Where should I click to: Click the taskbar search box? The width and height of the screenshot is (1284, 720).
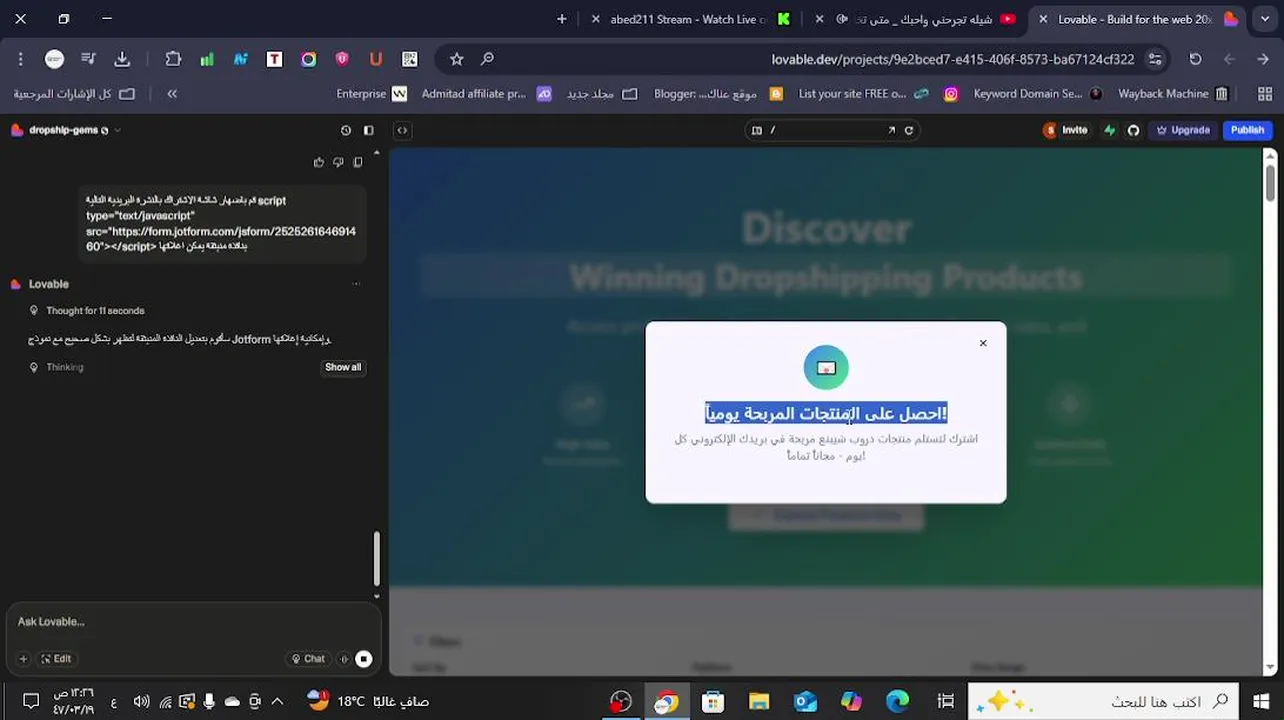pyautogui.click(x=1105, y=701)
